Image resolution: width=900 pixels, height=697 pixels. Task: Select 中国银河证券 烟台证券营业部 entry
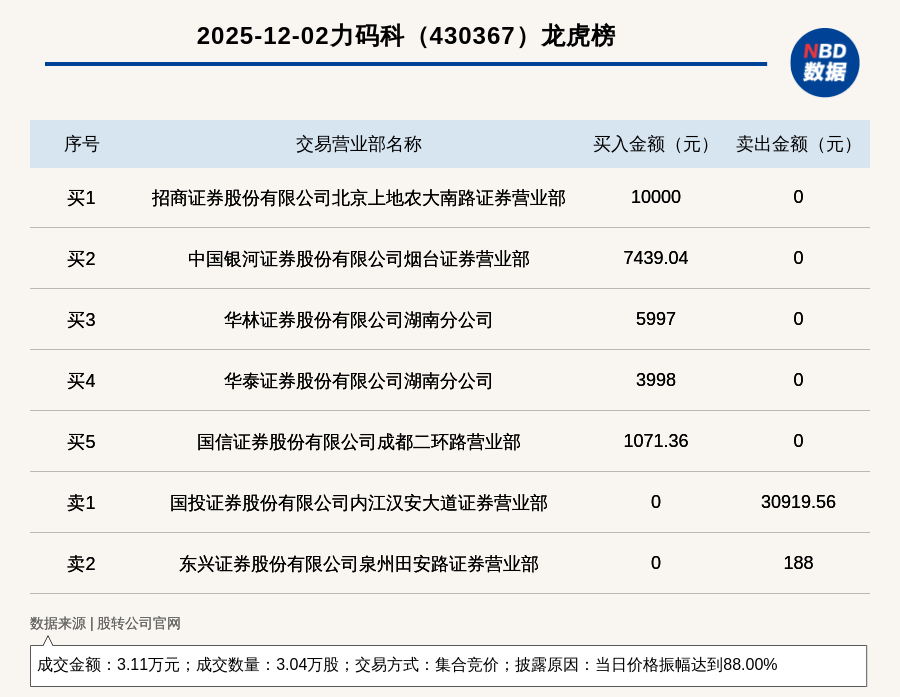[x=358, y=259]
